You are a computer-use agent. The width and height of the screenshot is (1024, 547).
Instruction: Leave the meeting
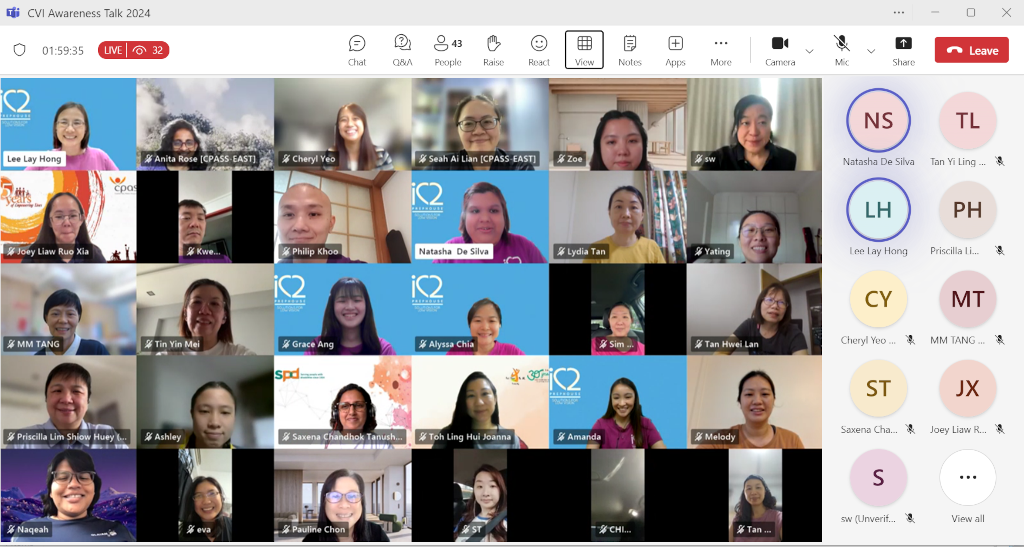tap(971, 50)
